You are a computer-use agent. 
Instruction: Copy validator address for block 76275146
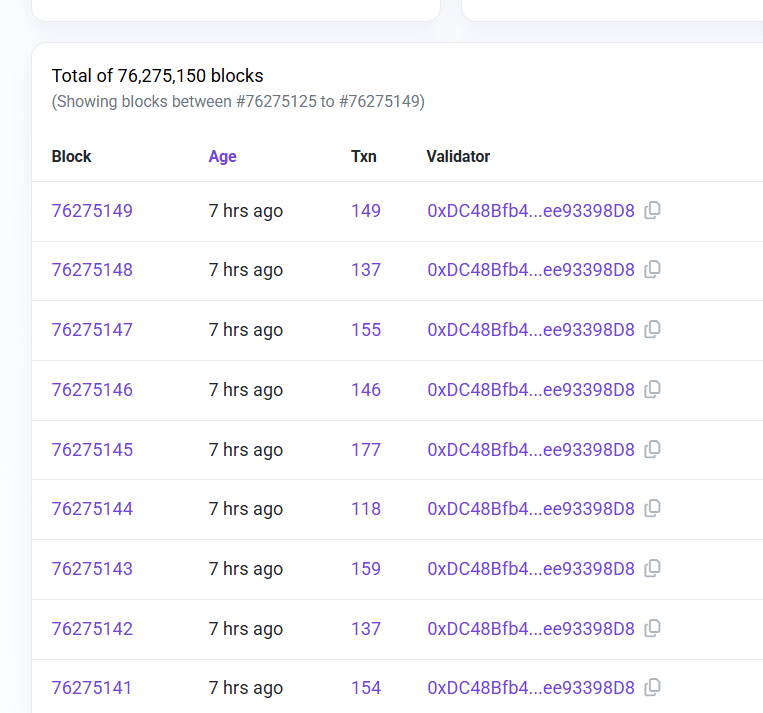tap(652, 389)
